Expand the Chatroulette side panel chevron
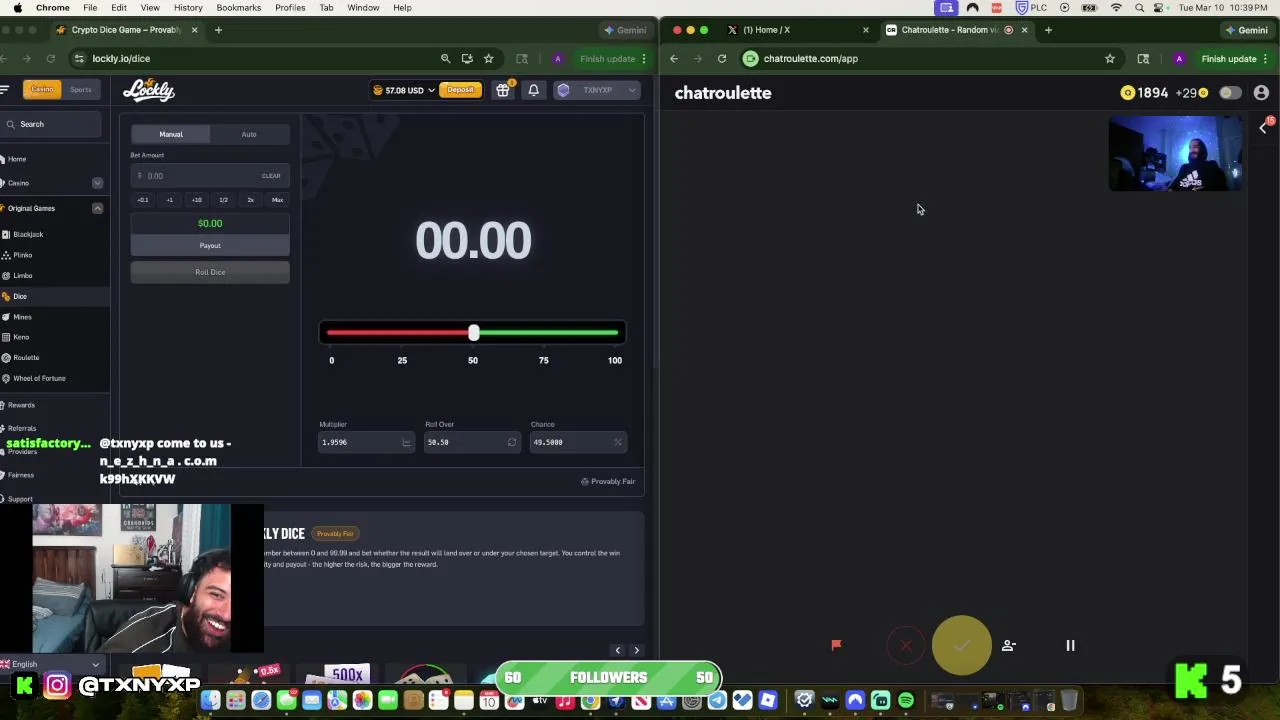Screen dimensions: 1280x720 point(1262,127)
